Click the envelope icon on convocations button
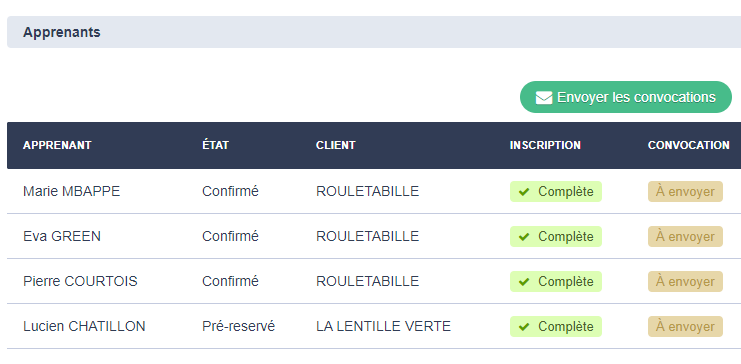 (543, 98)
